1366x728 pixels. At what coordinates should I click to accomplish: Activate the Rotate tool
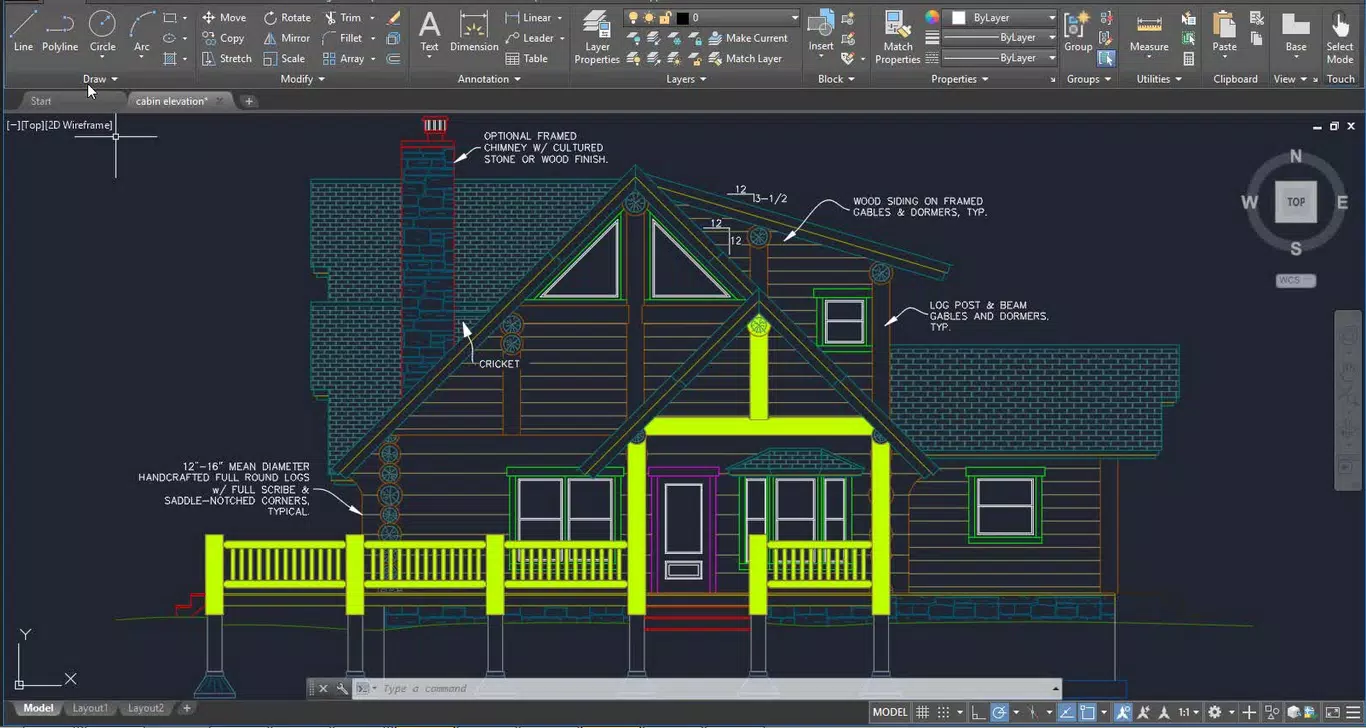click(287, 17)
